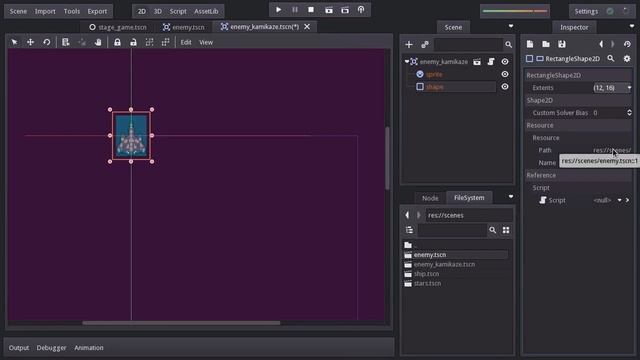
Task: Toggle visibility of the enemy_kamikaze node
Action: pos(505,62)
